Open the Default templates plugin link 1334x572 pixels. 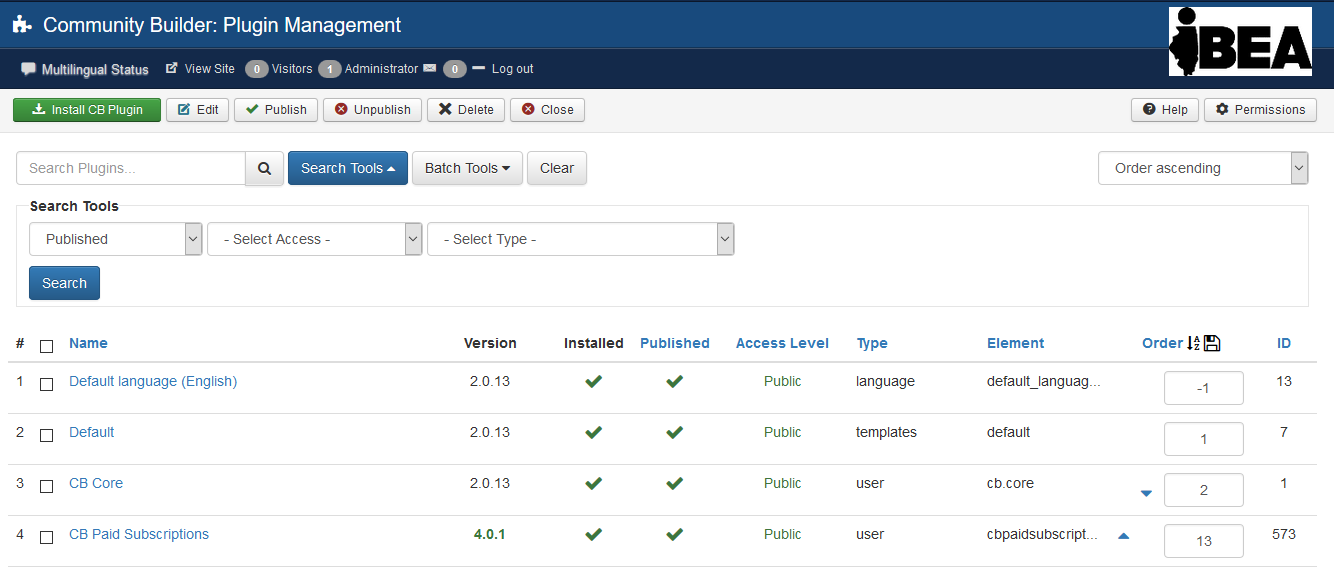(x=91, y=432)
